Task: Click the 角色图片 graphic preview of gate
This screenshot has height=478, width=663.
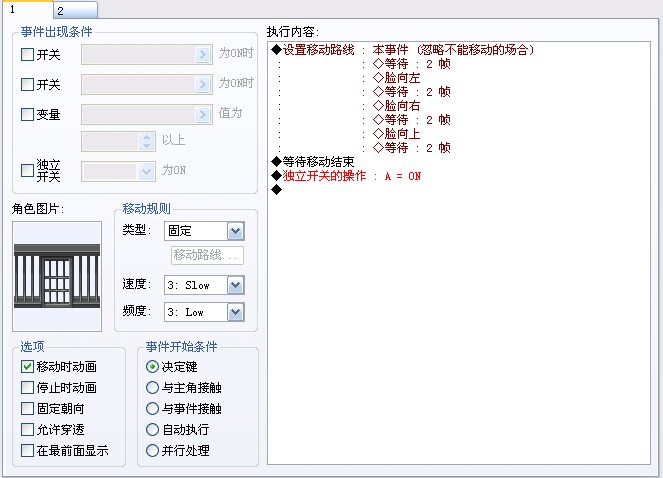Action: pos(57,276)
